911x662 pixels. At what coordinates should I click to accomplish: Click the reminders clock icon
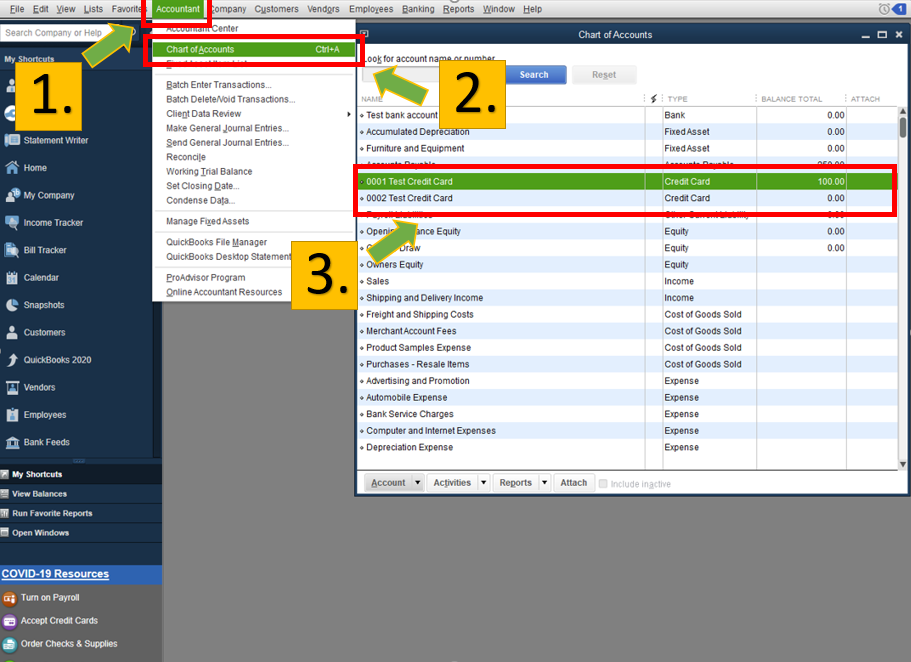pos(884,9)
